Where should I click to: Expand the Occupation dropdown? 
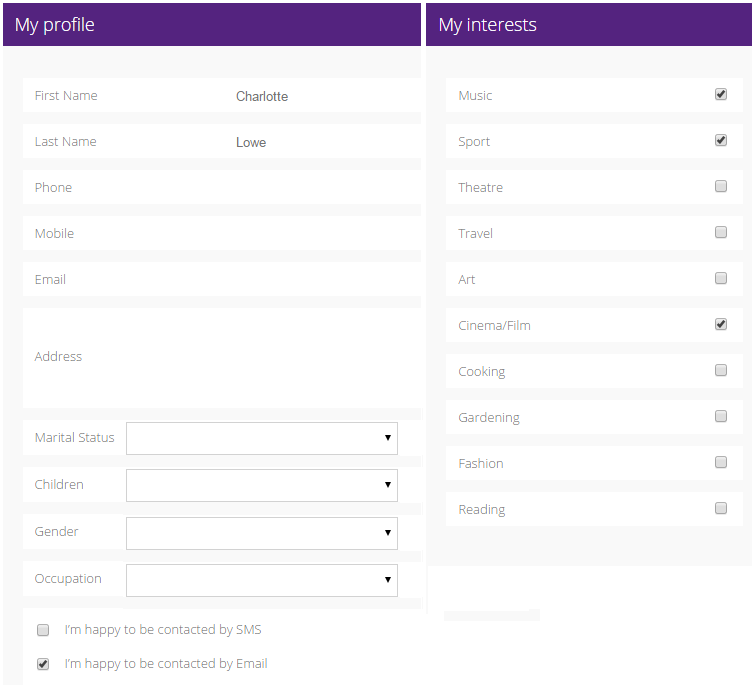click(261, 580)
